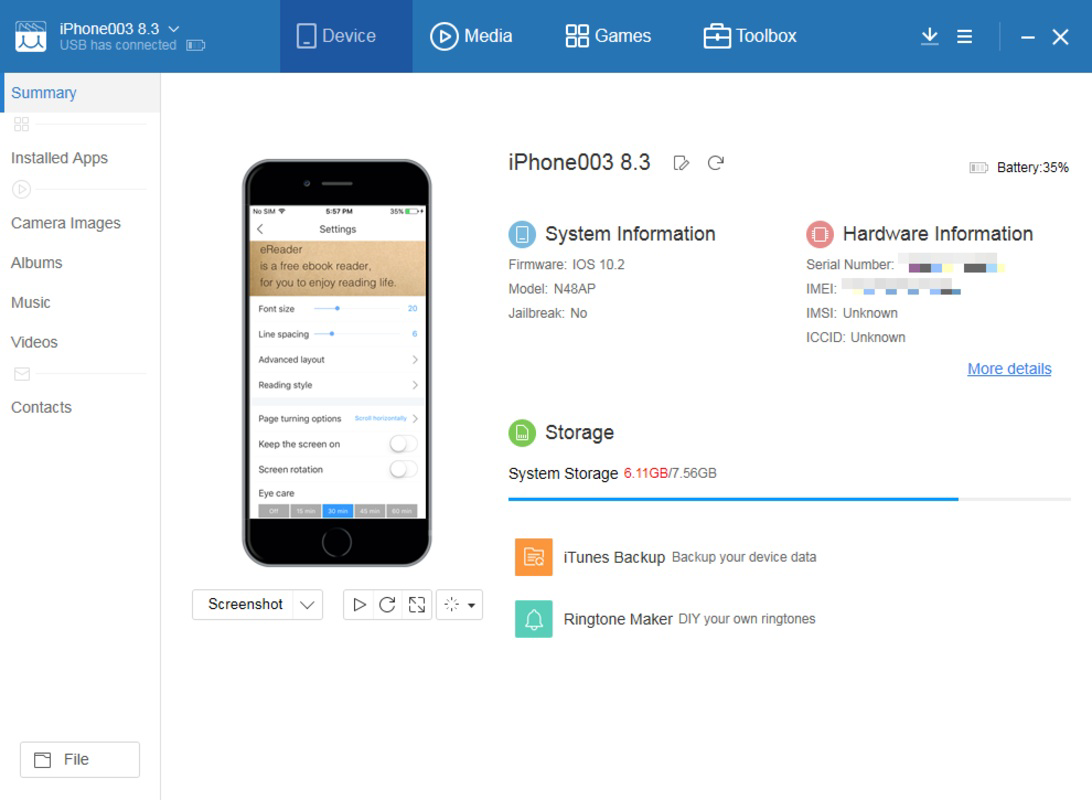Click the 'IMSI: Unknown' text

852,313
